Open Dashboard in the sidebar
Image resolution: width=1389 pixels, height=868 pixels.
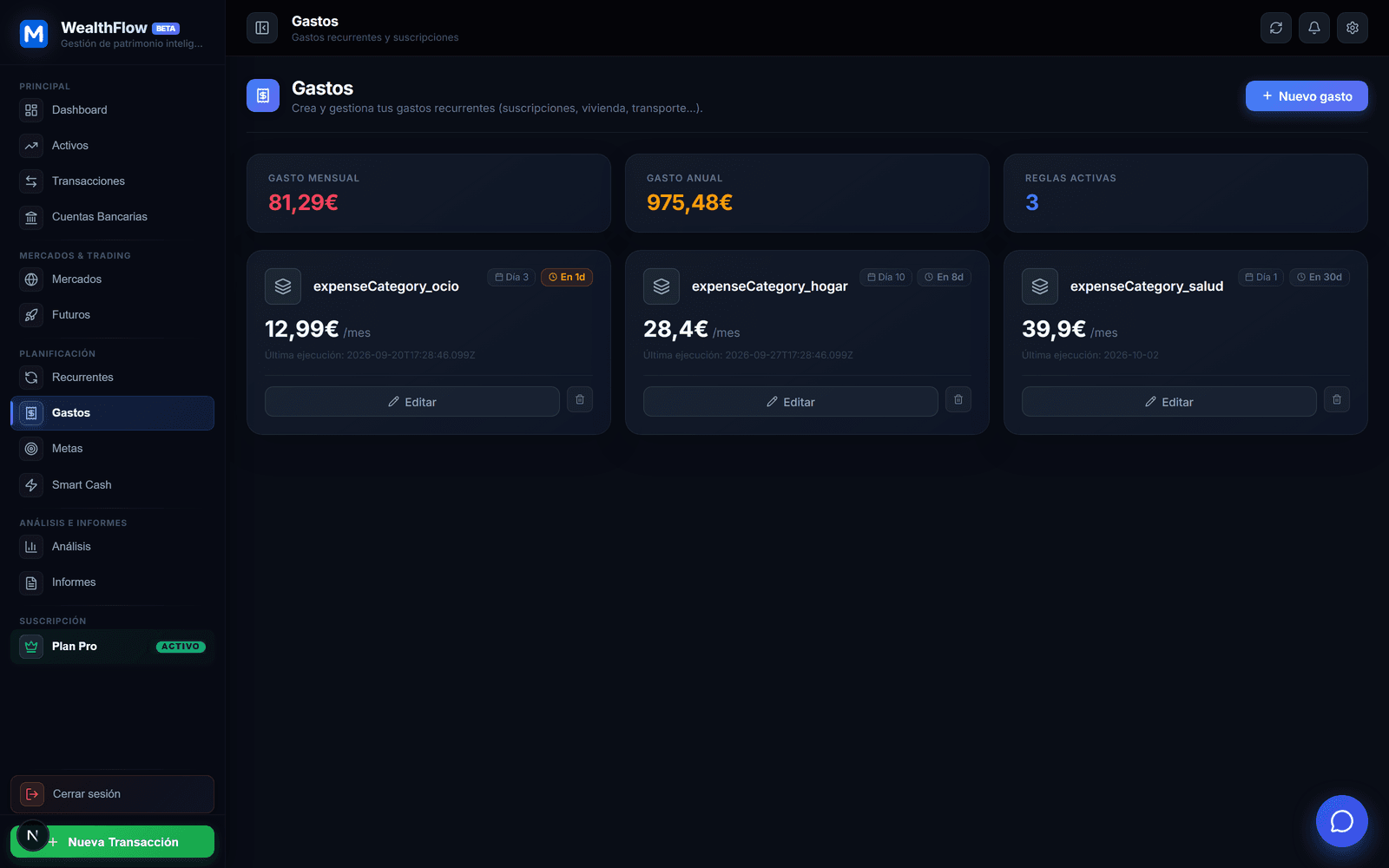pyautogui.click(x=112, y=110)
